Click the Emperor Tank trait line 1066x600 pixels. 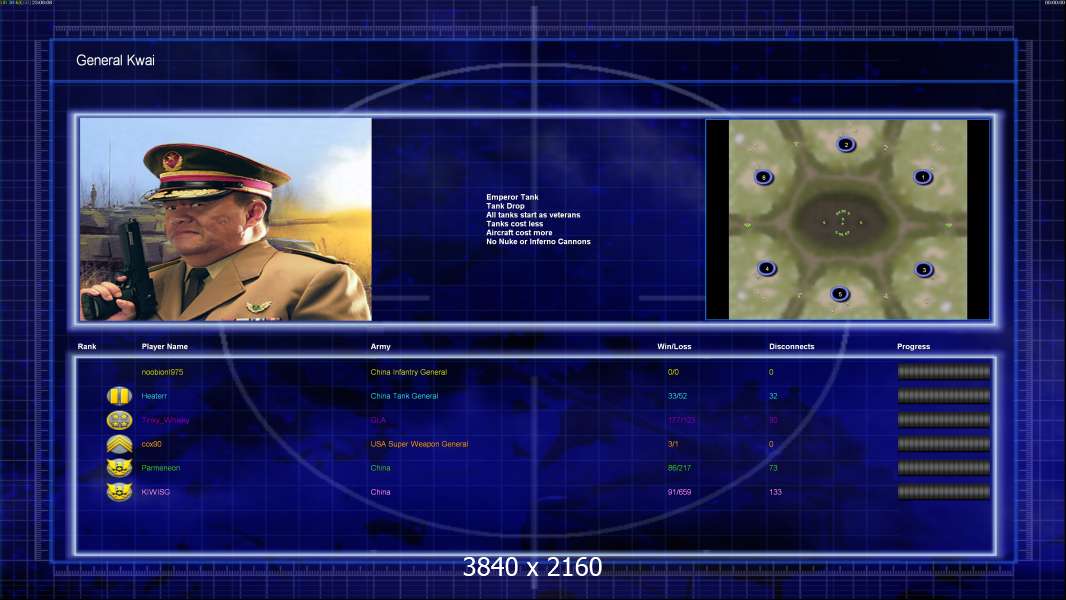pyautogui.click(x=512, y=197)
